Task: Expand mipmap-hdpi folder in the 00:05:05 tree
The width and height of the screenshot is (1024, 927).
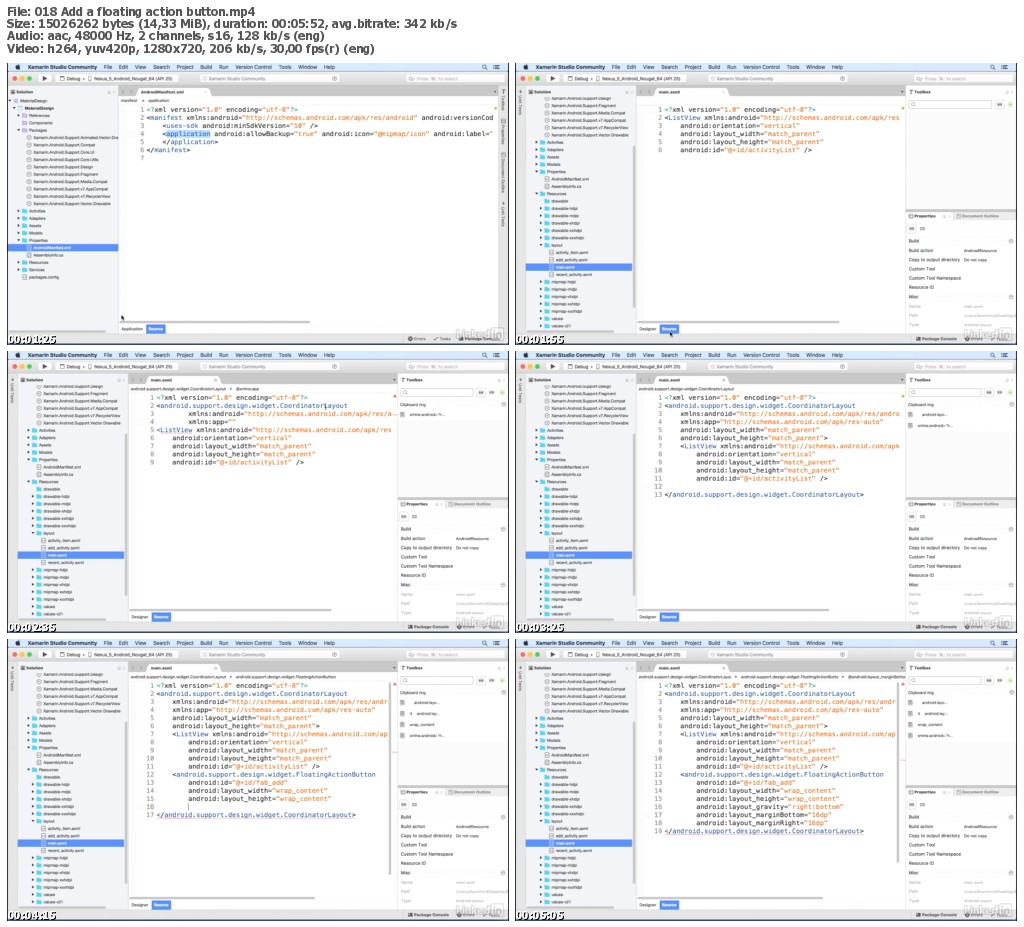Action: 542,858
